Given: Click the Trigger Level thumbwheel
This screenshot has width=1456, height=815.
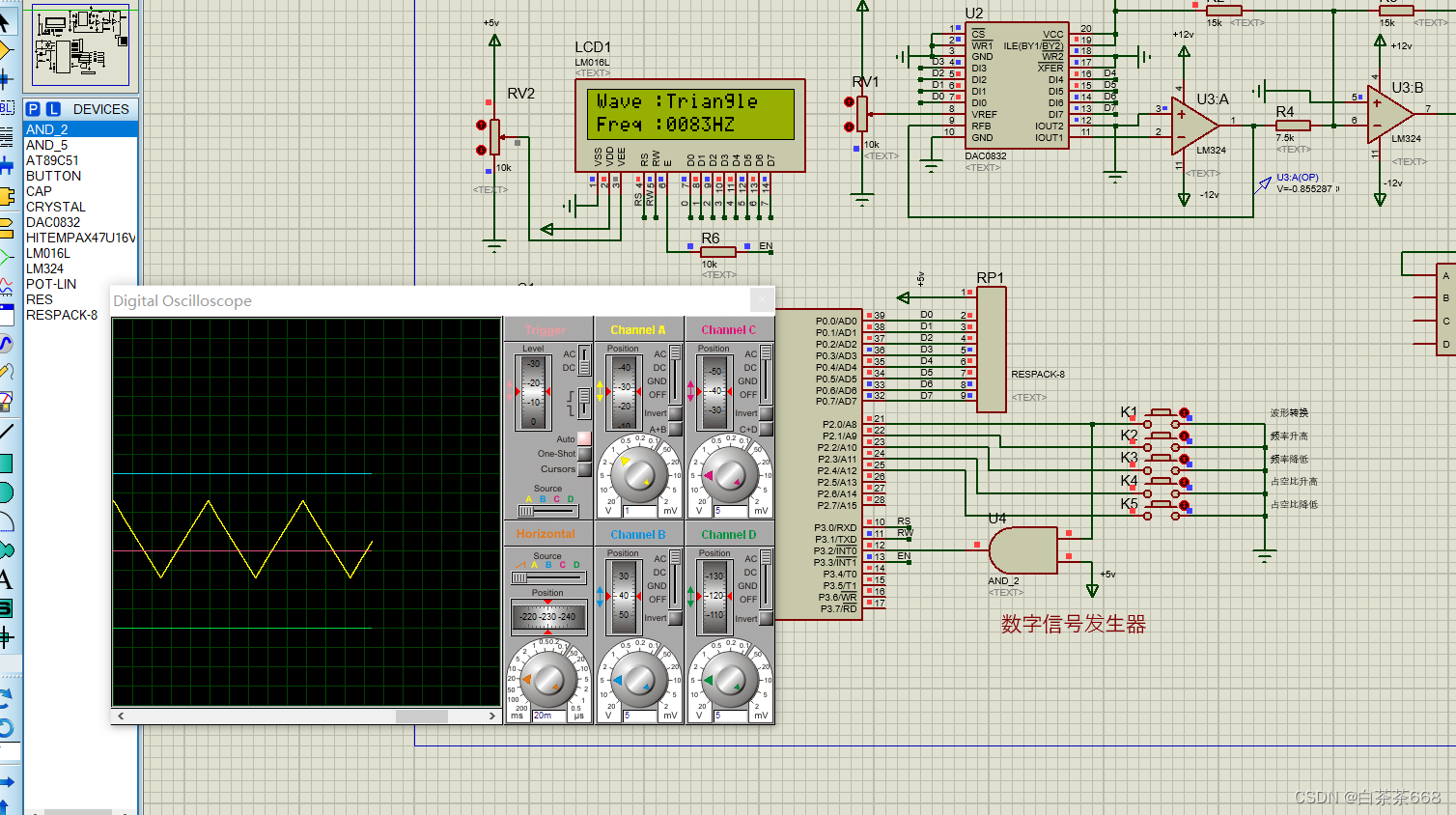Looking at the screenshot, I should coord(533,392).
